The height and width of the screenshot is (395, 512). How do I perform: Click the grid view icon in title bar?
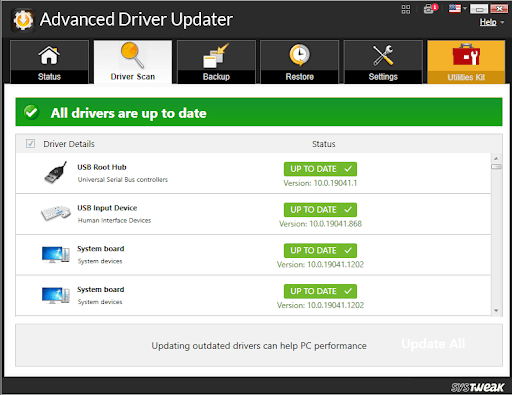tap(406, 9)
